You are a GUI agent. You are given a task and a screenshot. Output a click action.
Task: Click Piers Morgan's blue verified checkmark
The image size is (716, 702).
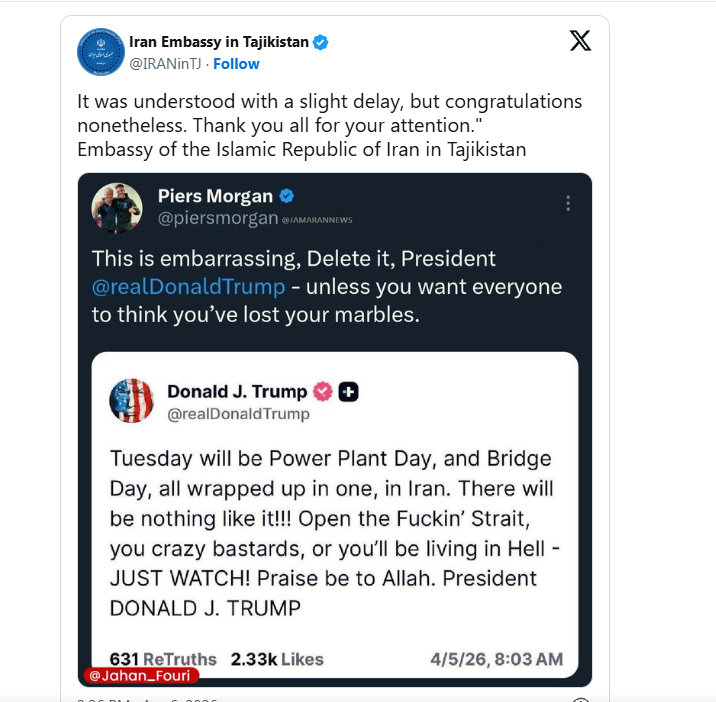[287, 196]
